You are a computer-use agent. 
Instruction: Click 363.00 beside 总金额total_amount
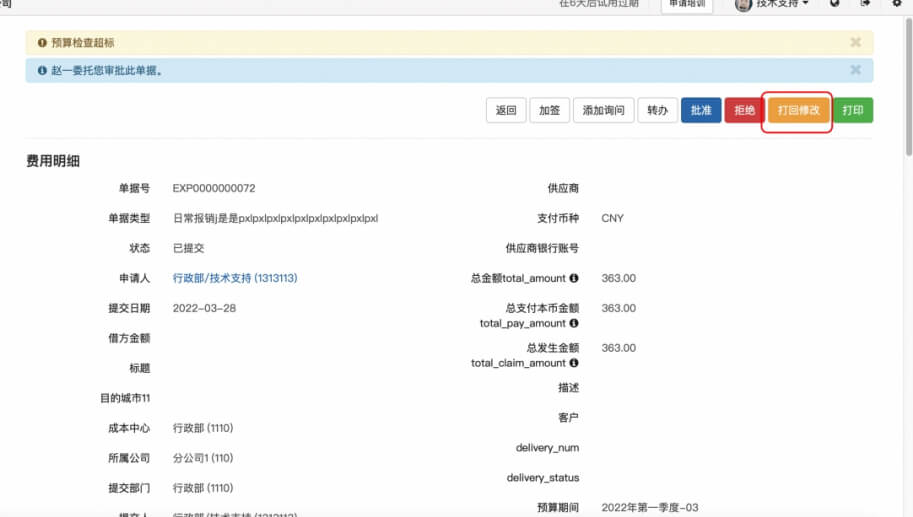point(618,278)
